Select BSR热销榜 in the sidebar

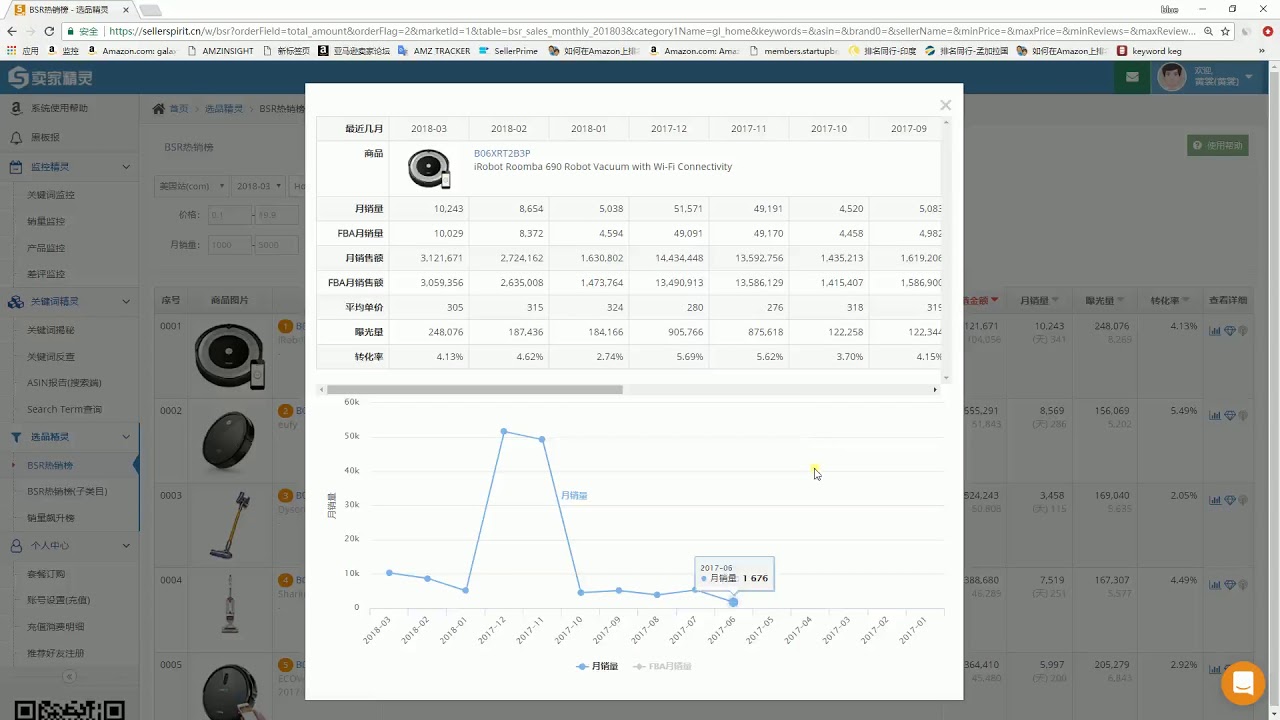(50, 466)
